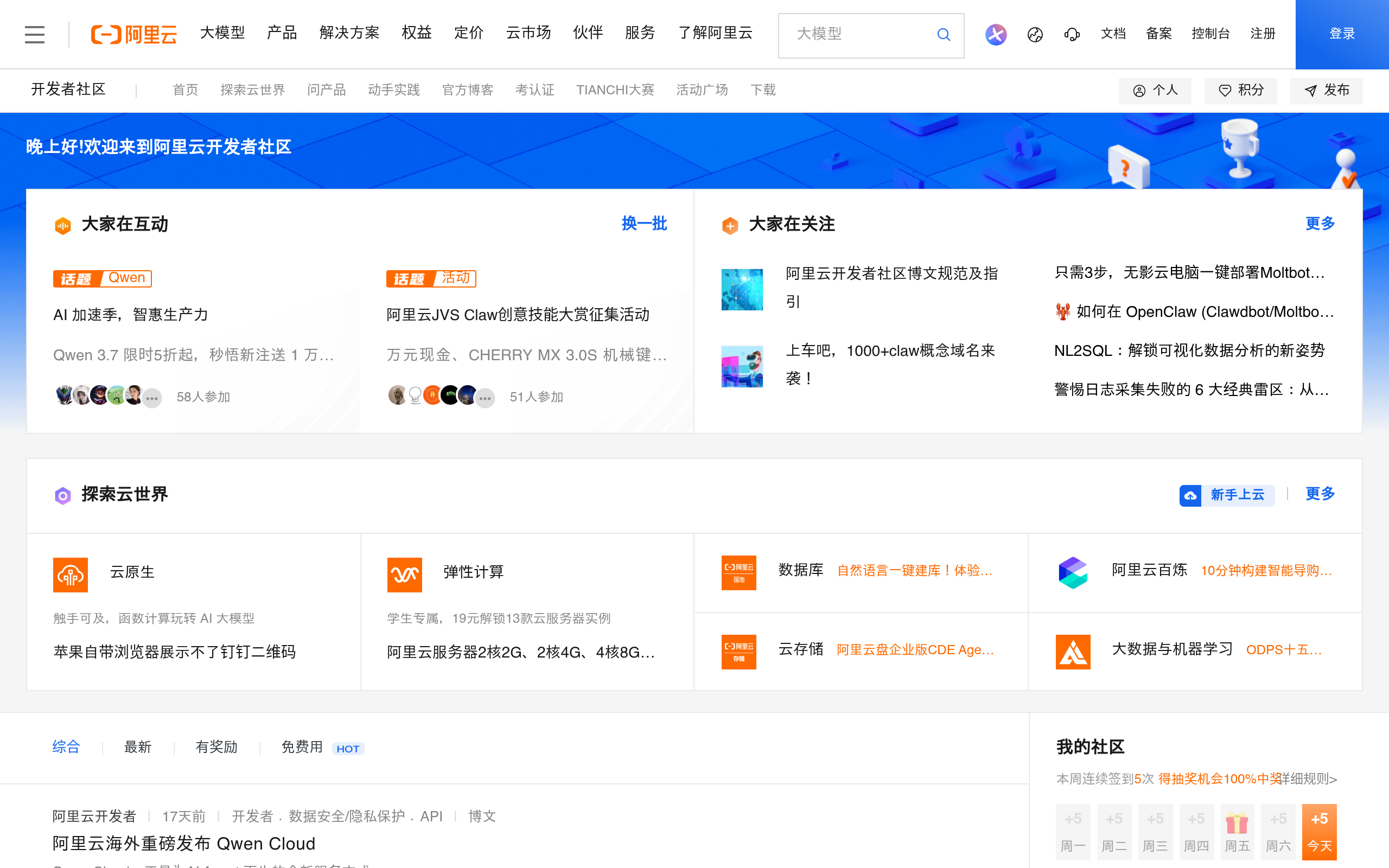Open the 控制台 link
The image size is (1389, 868).
coord(1210,34)
